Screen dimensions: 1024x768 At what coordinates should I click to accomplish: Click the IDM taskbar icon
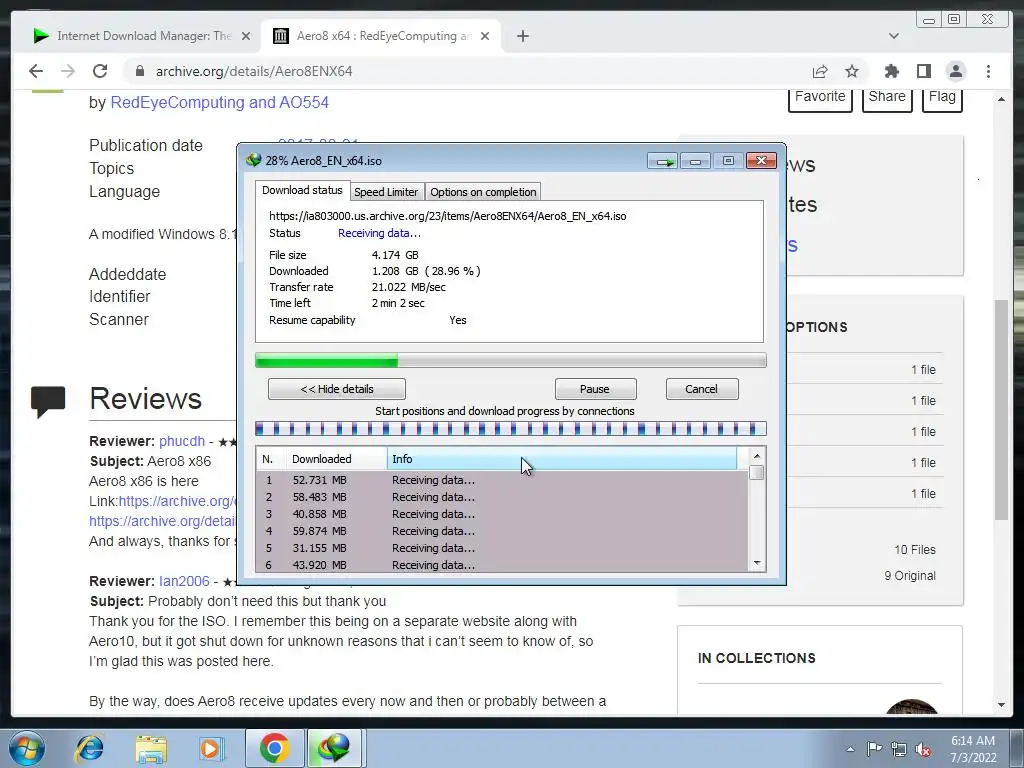(x=334, y=748)
